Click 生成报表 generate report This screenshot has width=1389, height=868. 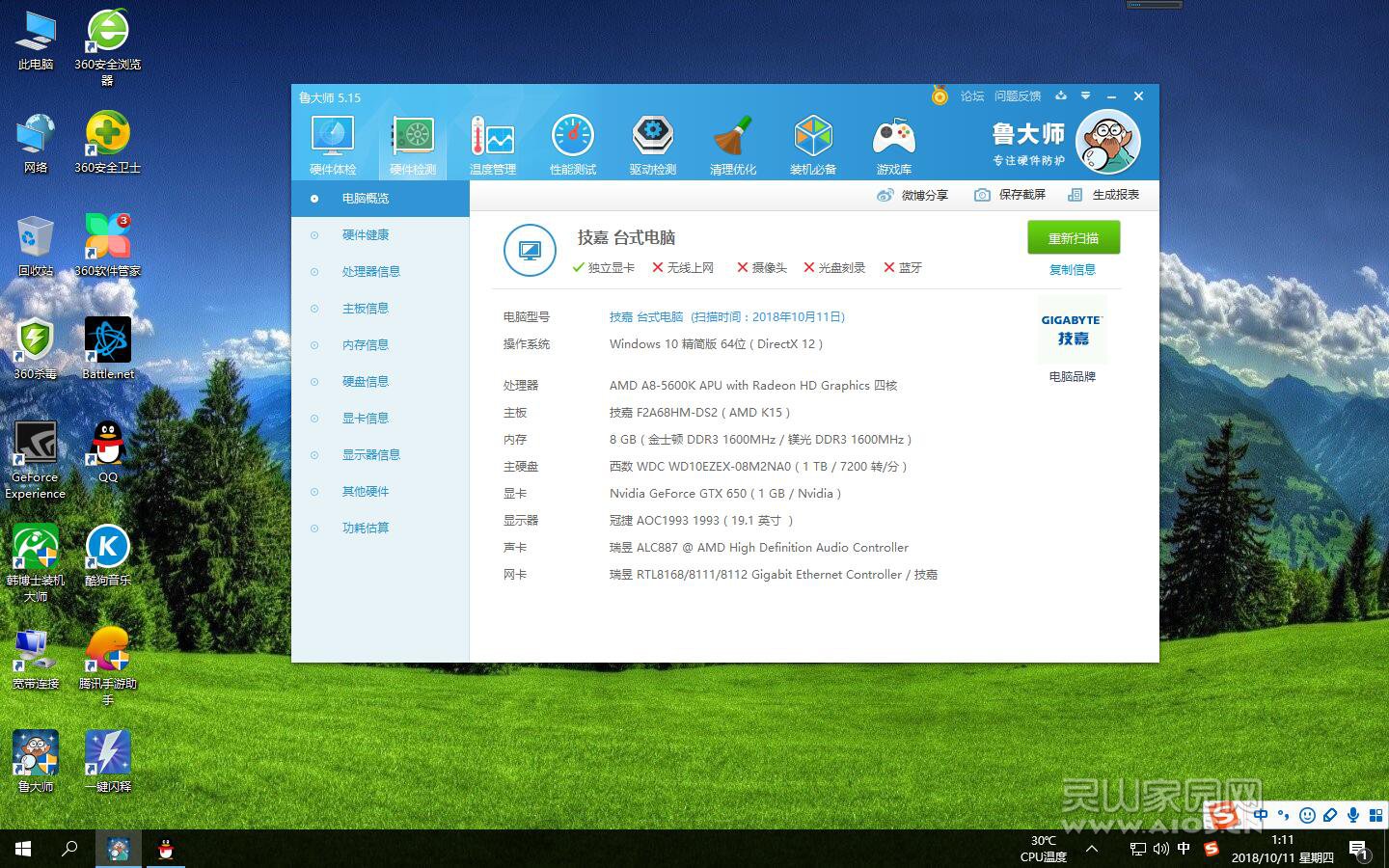[1103, 195]
